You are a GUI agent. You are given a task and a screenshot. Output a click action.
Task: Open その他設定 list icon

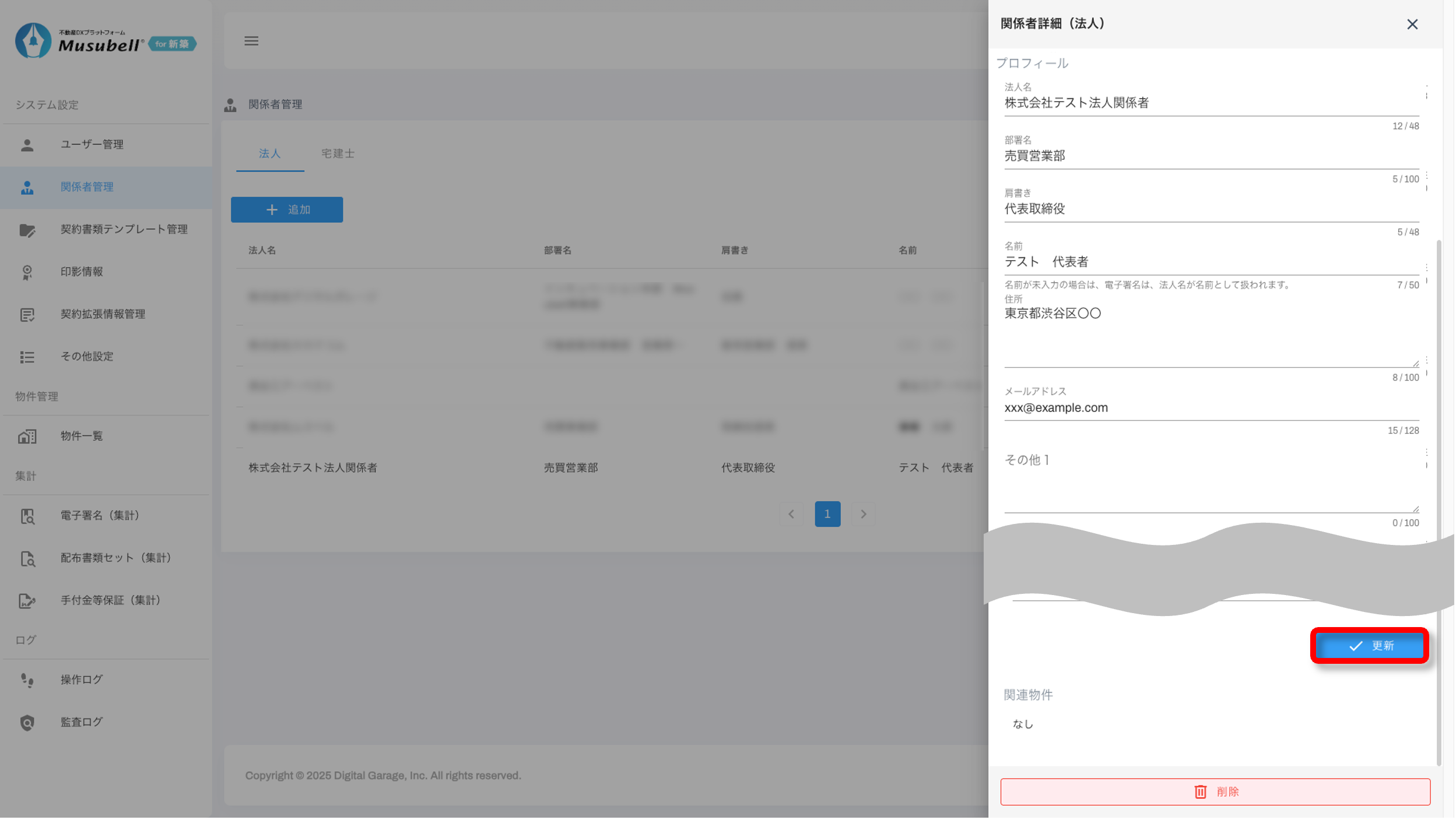[x=27, y=357]
